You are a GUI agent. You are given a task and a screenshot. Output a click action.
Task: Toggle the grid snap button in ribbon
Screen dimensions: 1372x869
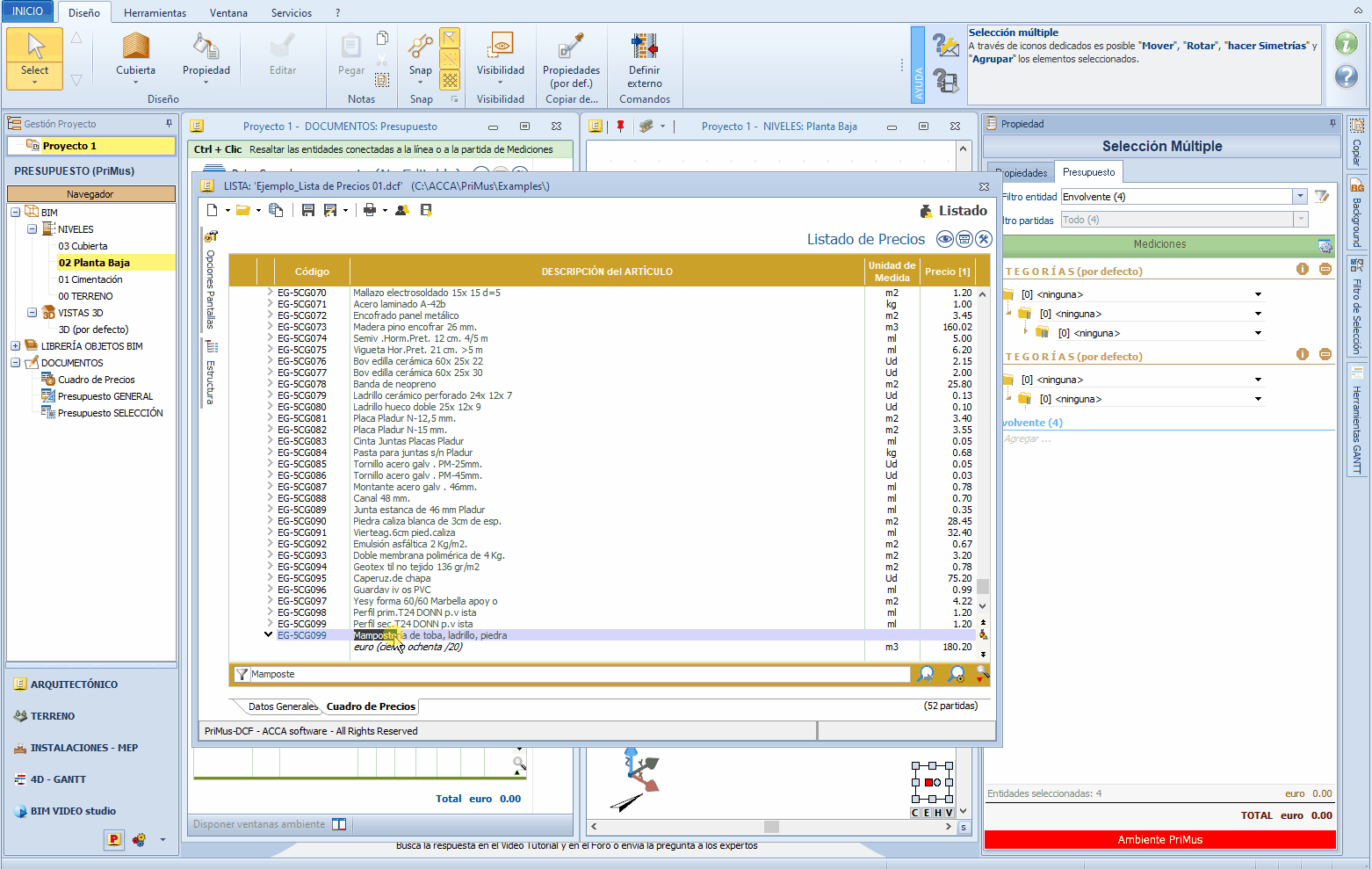coord(450,81)
